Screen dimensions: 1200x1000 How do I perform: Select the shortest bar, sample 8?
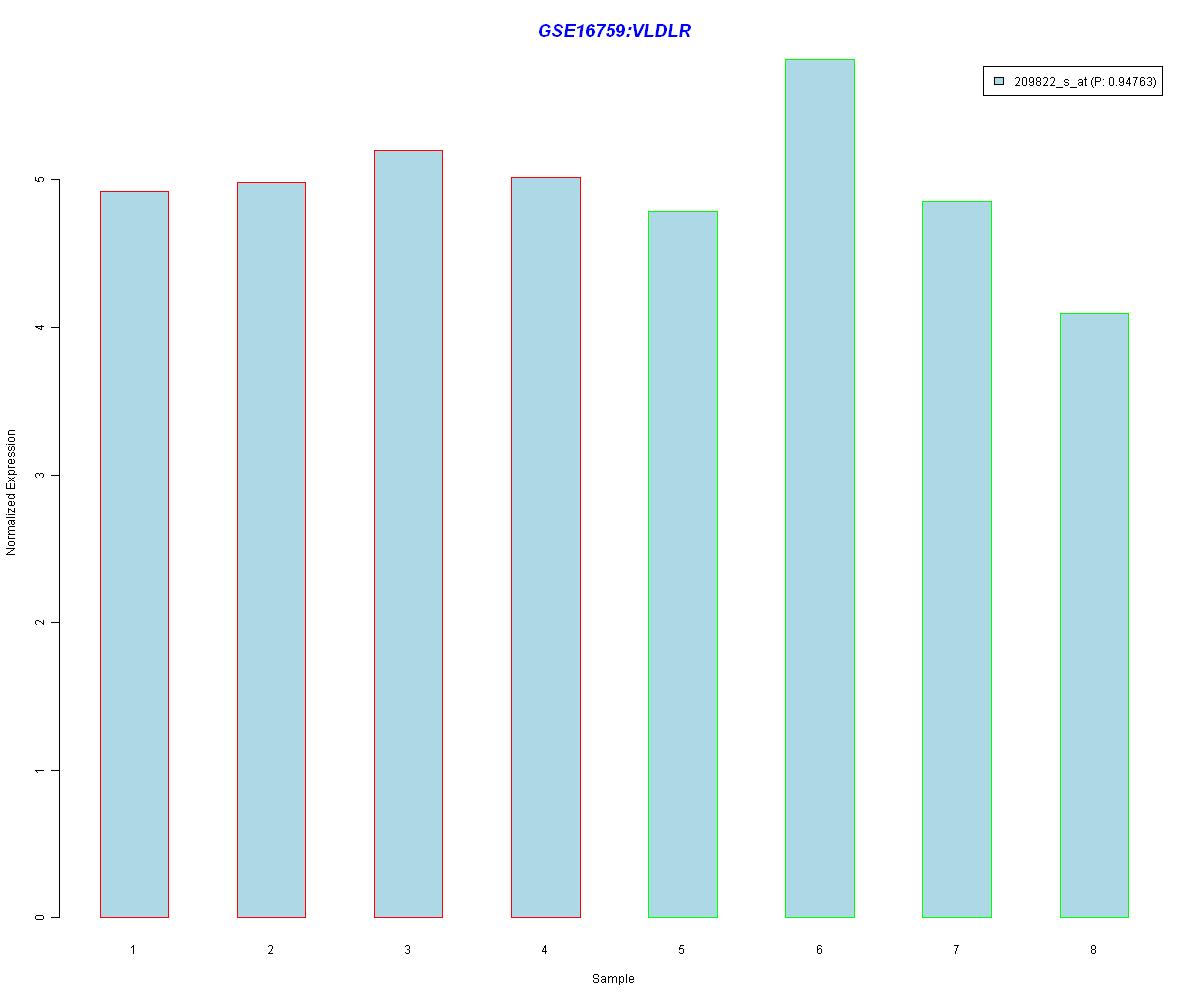click(1094, 615)
